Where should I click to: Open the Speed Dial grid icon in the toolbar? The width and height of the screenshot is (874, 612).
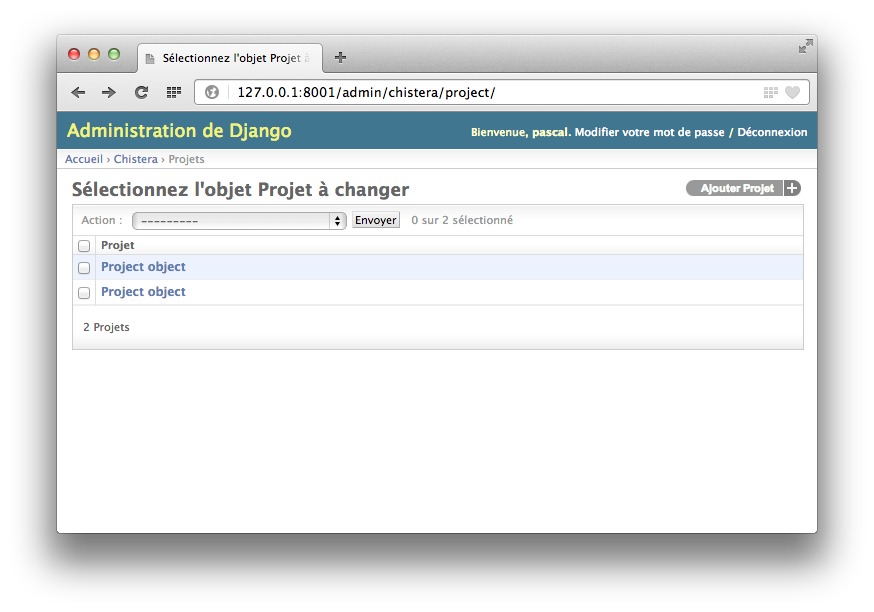[174, 93]
